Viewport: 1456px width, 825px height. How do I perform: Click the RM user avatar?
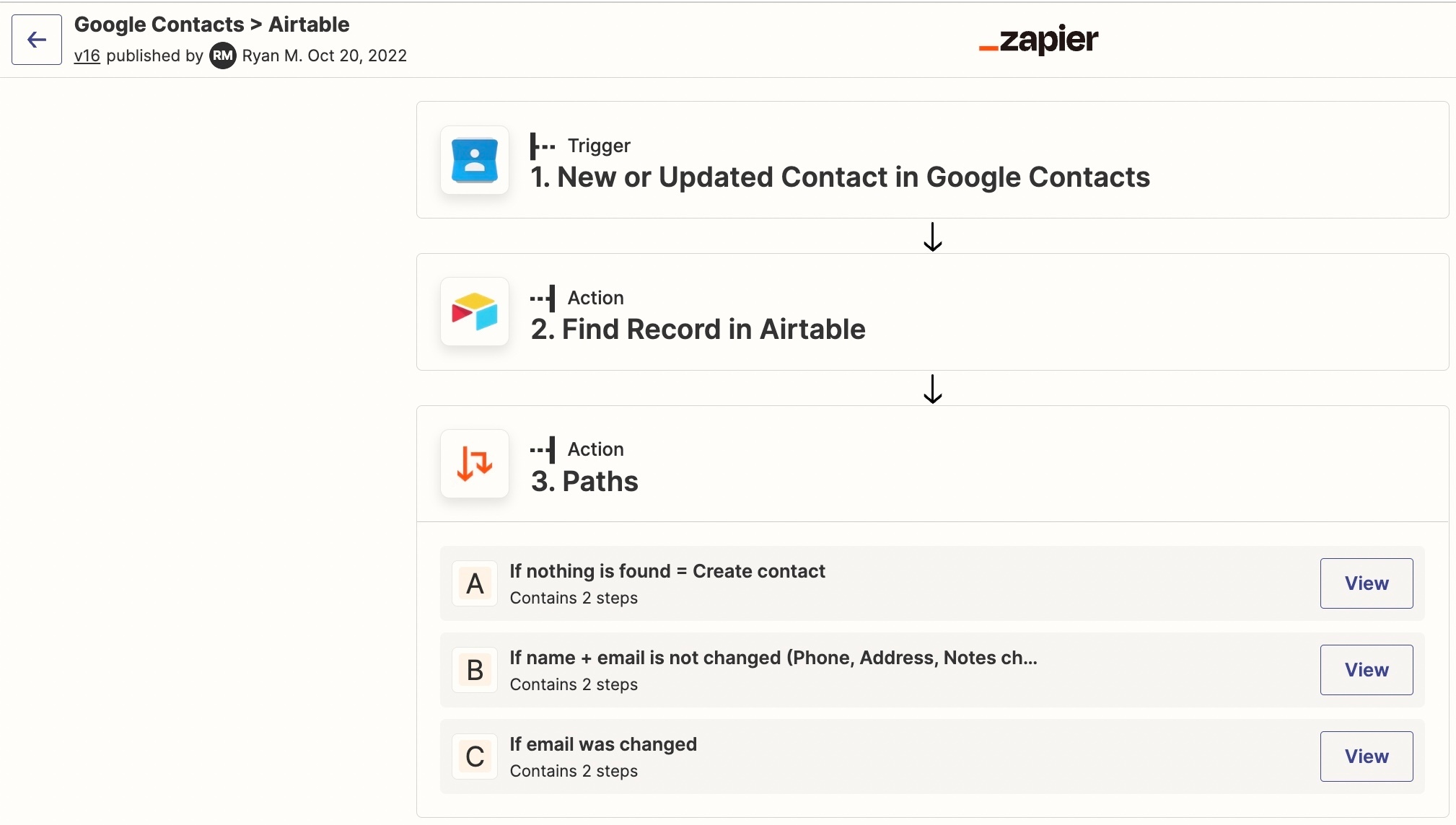pyautogui.click(x=223, y=56)
